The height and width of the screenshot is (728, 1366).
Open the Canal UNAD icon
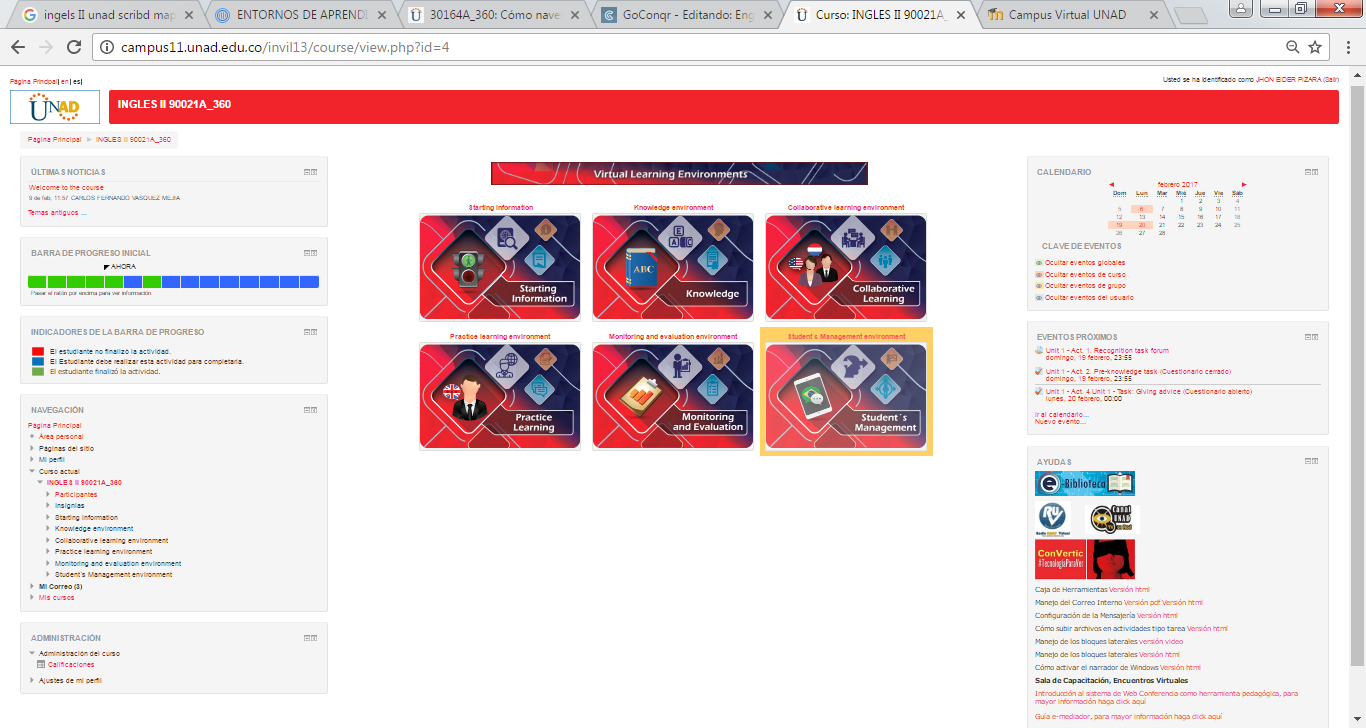pos(1112,519)
